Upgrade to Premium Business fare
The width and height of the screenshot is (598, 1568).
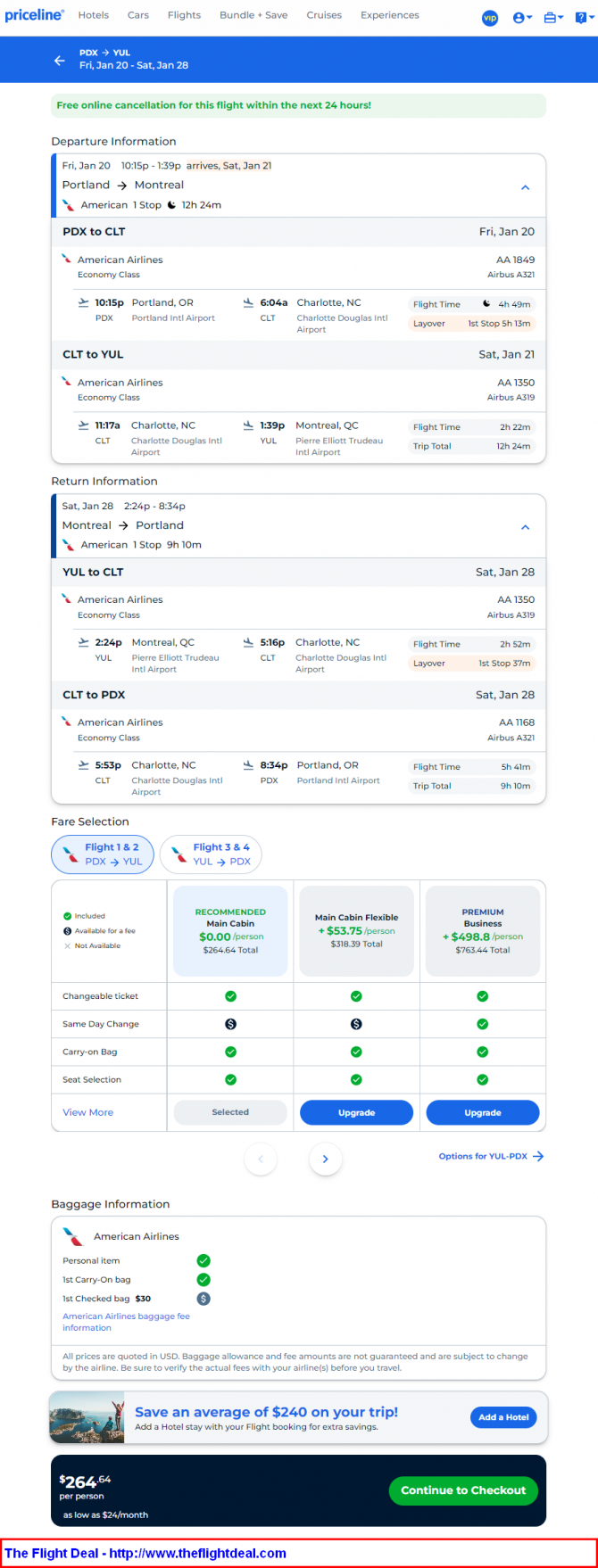(x=483, y=1112)
